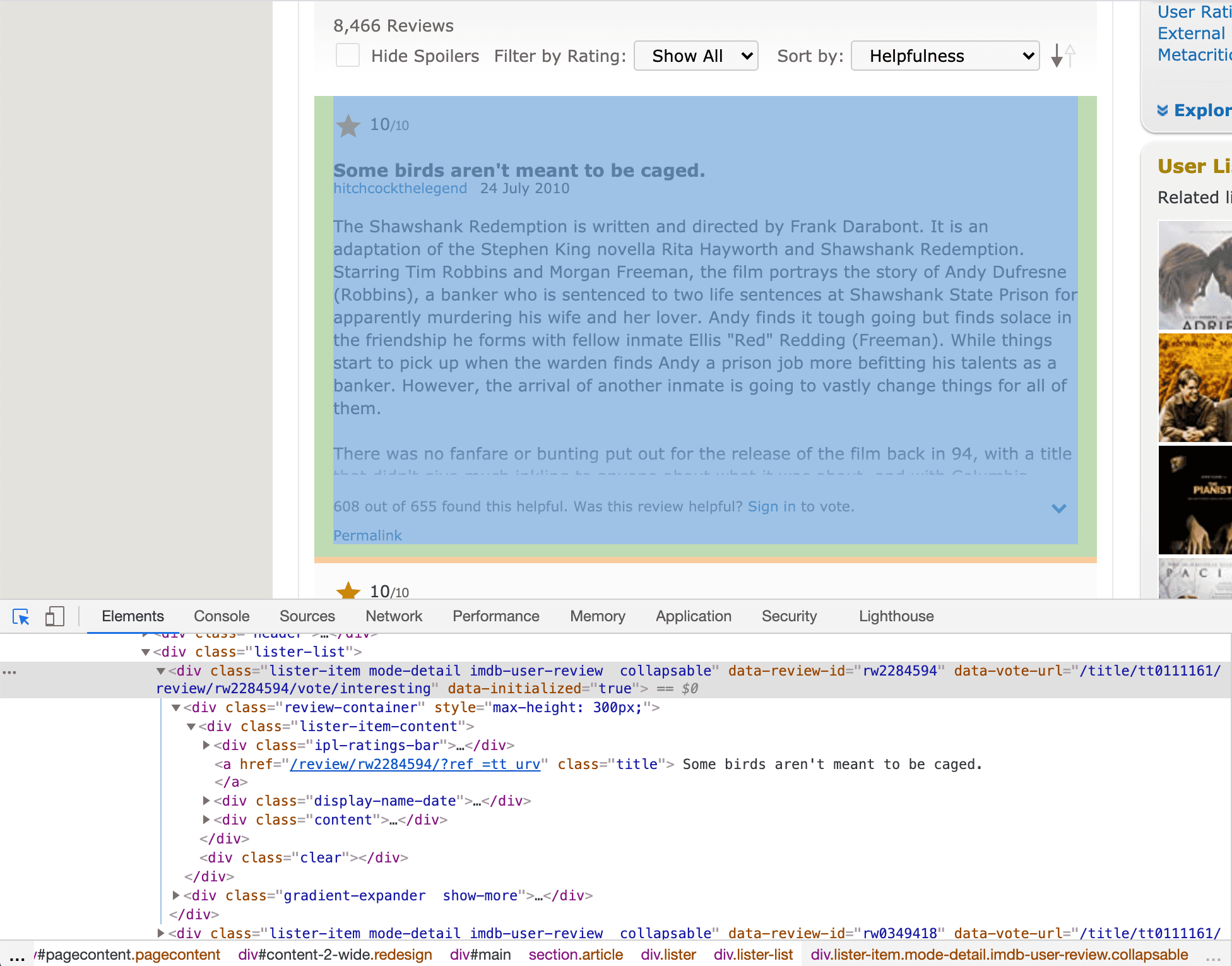Click the Explore link in sidebar
Viewport: 1232px width, 966px height.
point(1202,110)
